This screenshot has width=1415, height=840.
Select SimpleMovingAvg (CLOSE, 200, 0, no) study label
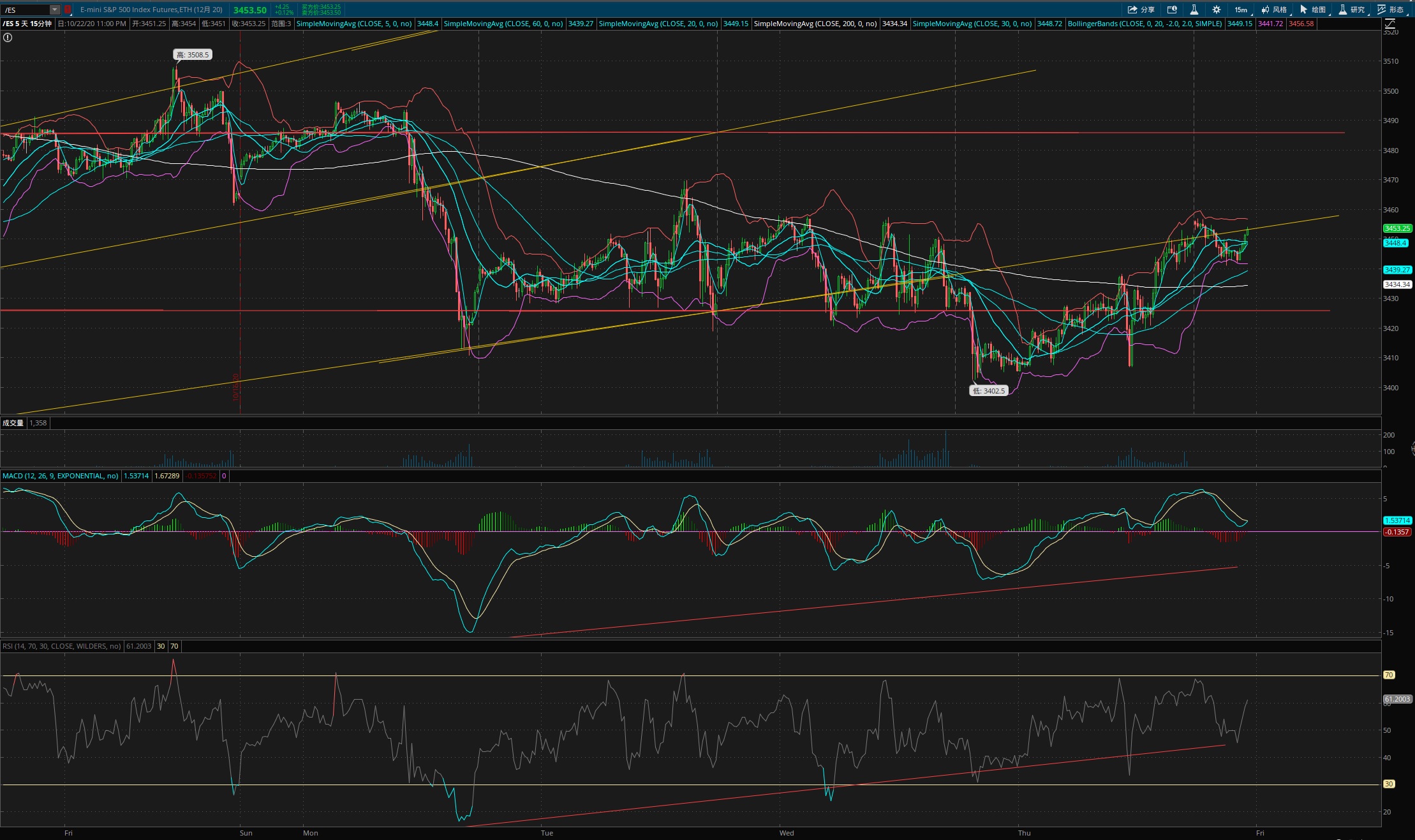tap(815, 24)
